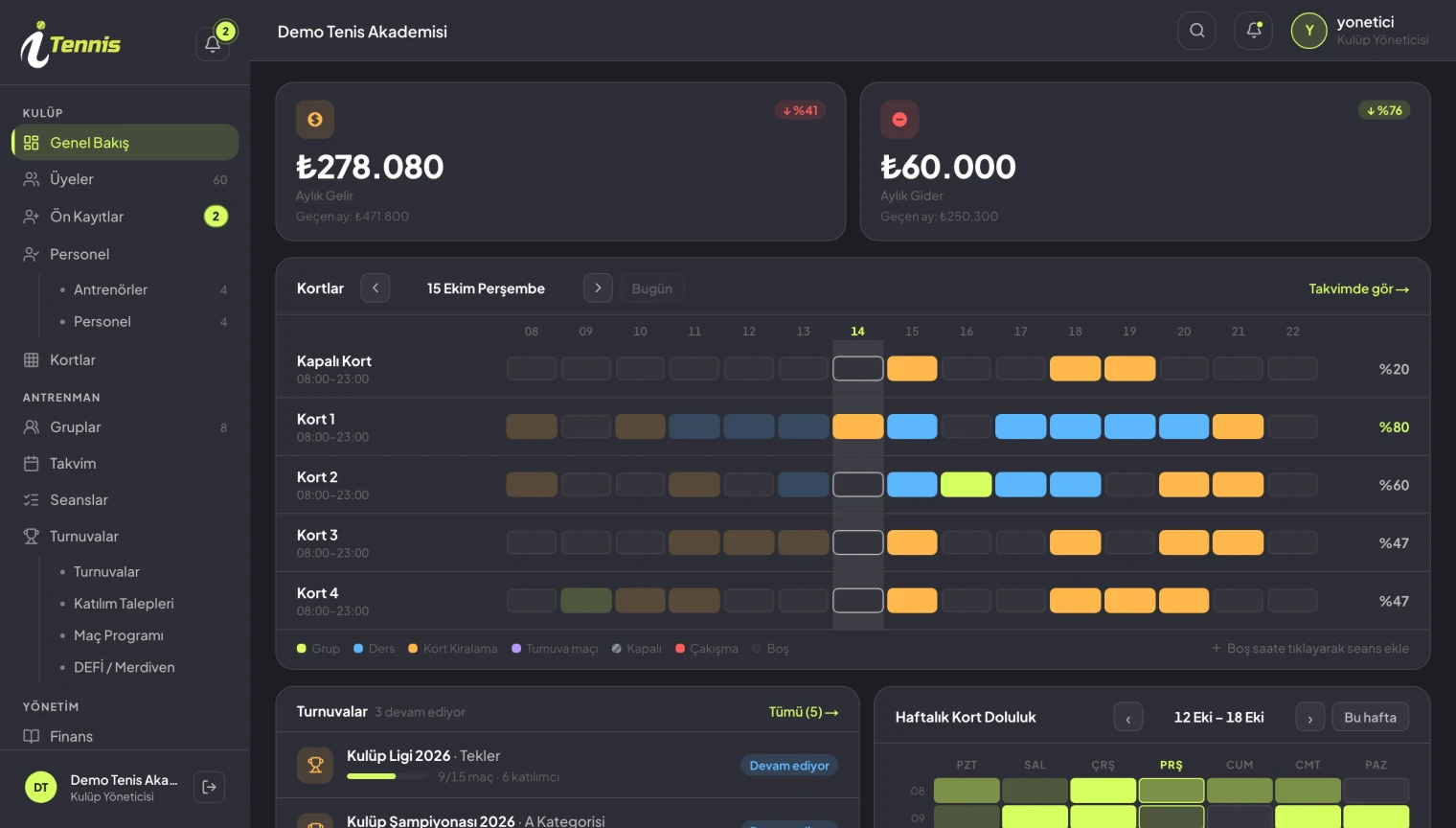
Task: Show next week after 12 Eki – 18 Eki
Action: pos(1309,717)
